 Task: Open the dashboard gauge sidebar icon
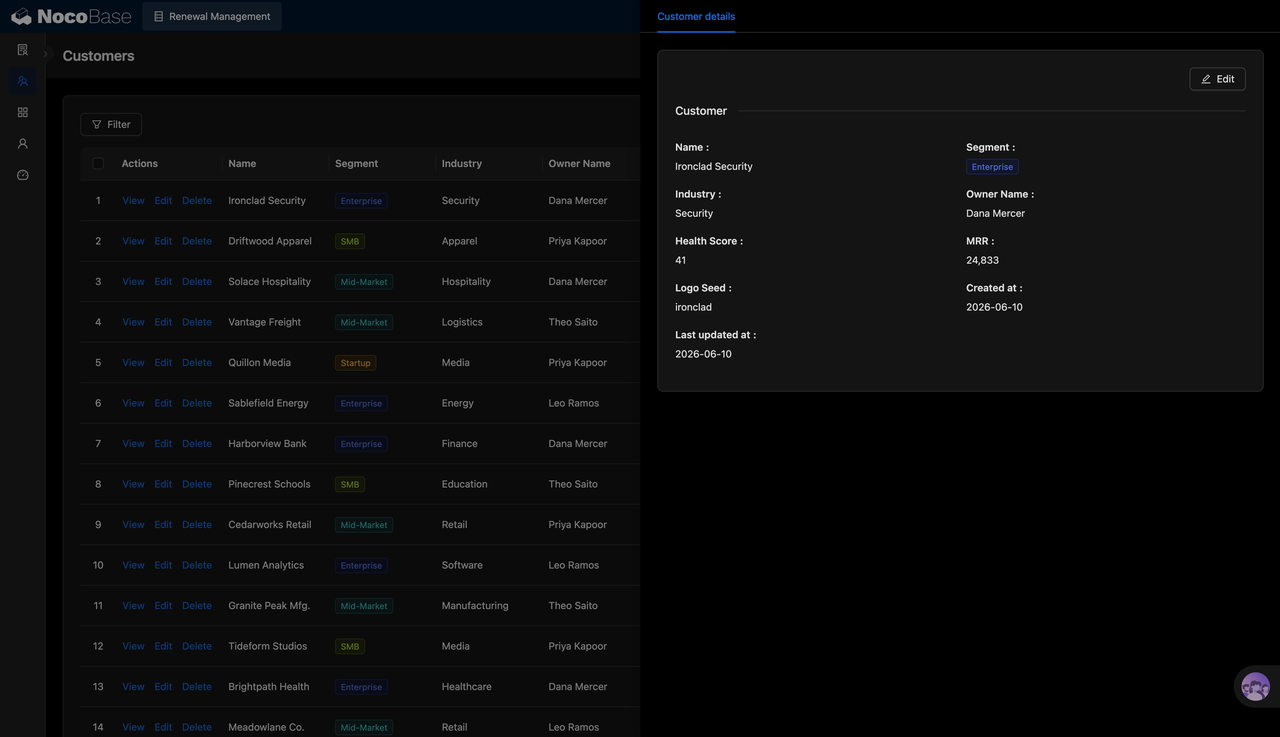point(22,175)
